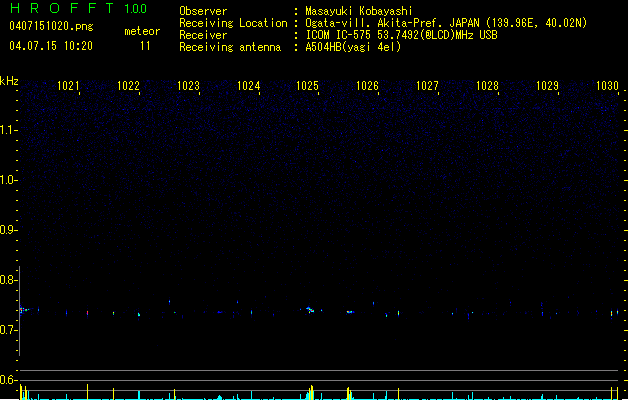Click time axis tick 1027
The image size is (629, 400).
point(427,86)
